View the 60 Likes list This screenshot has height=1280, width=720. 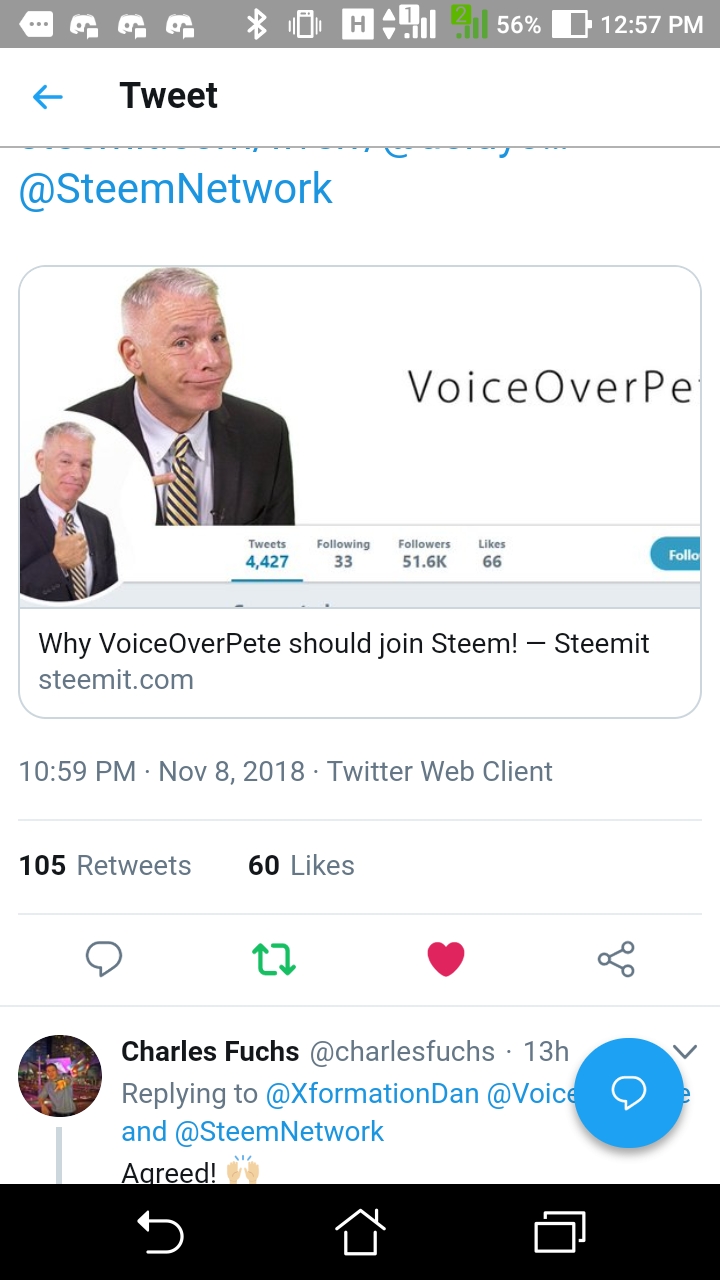pos(301,865)
